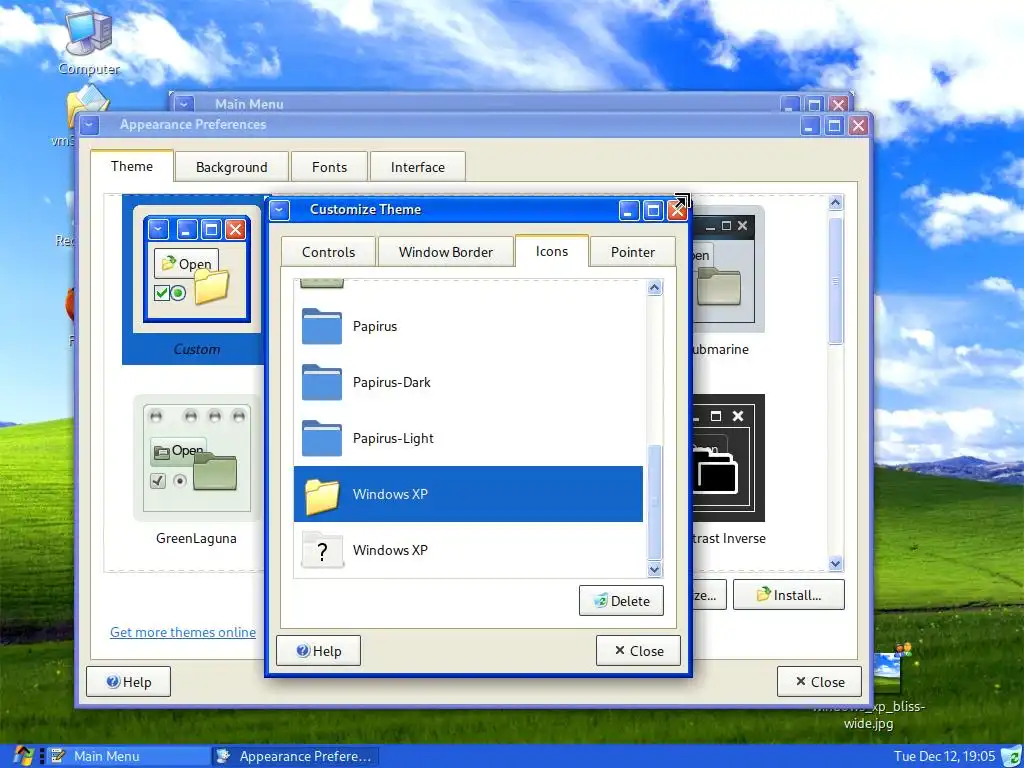Click the Install... button
This screenshot has height=768, width=1024.
click(x=788, y=595)
